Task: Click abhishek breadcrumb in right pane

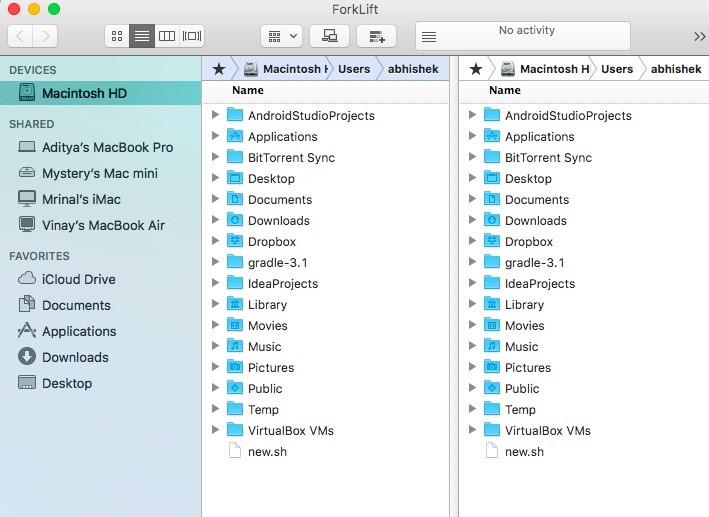Action: [676, 69]
